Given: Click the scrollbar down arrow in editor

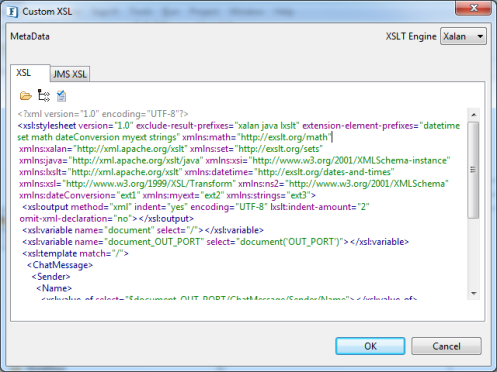Looking at the screenshot, I should tap(474, 293).
